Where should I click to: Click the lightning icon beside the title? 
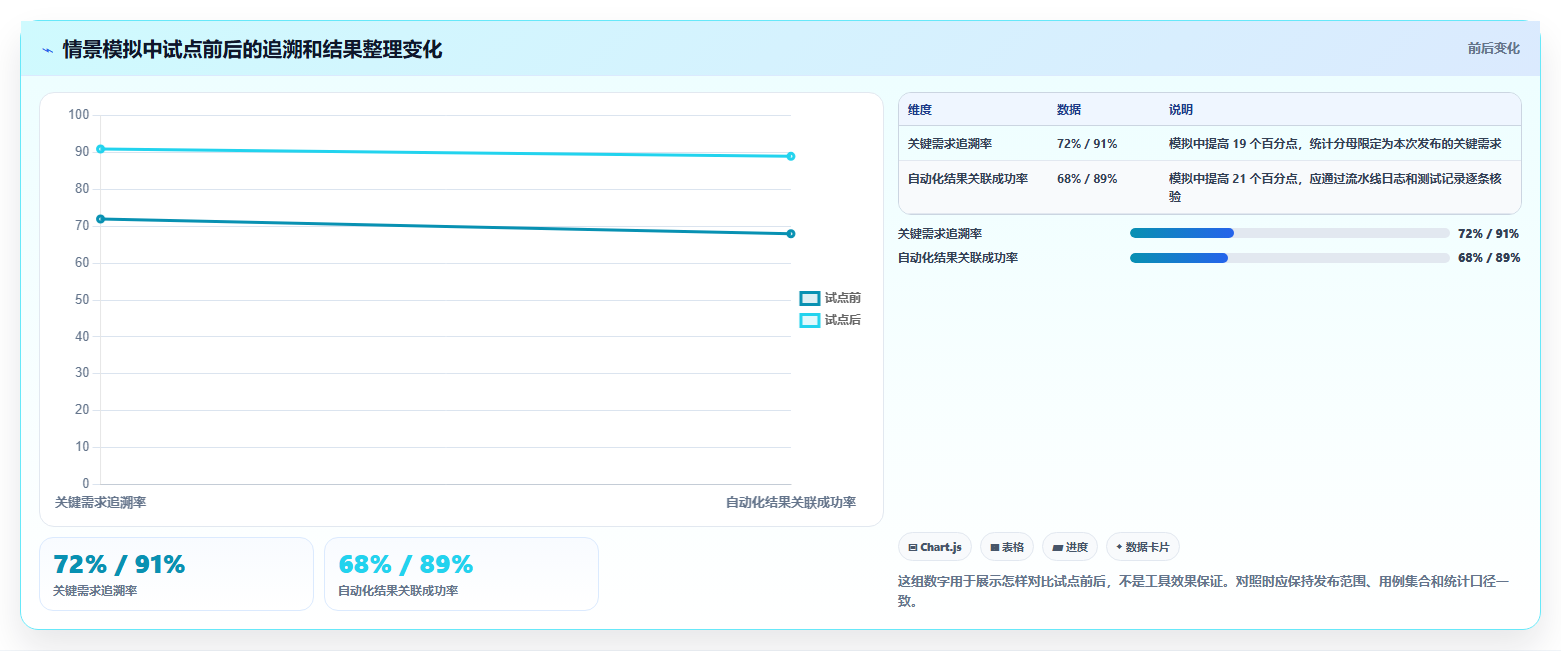(x=48, y=50)
